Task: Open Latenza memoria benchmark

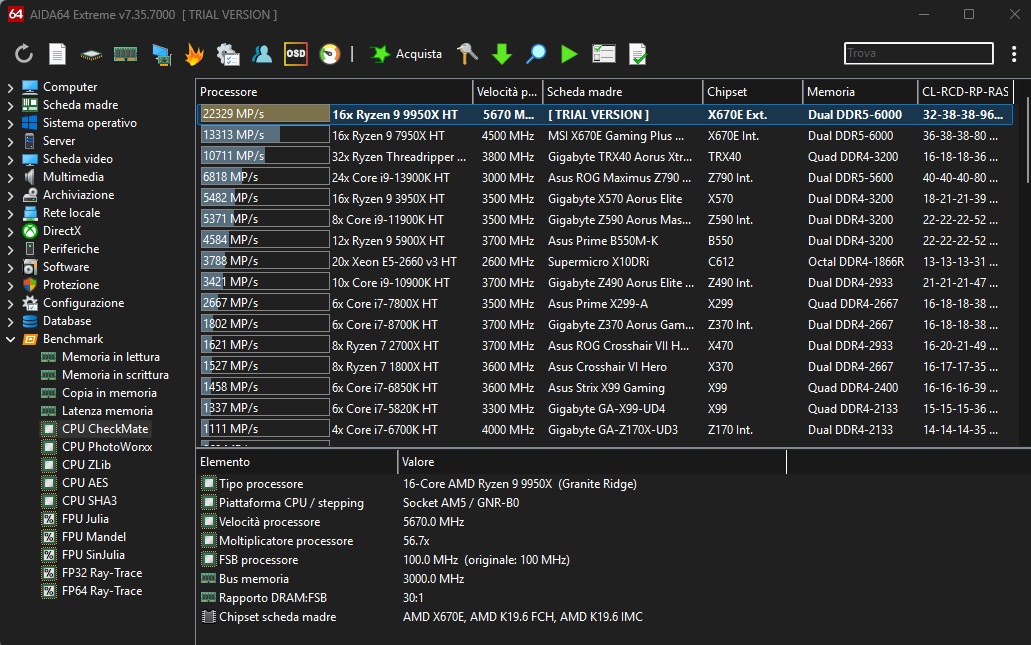Action: 107,411
